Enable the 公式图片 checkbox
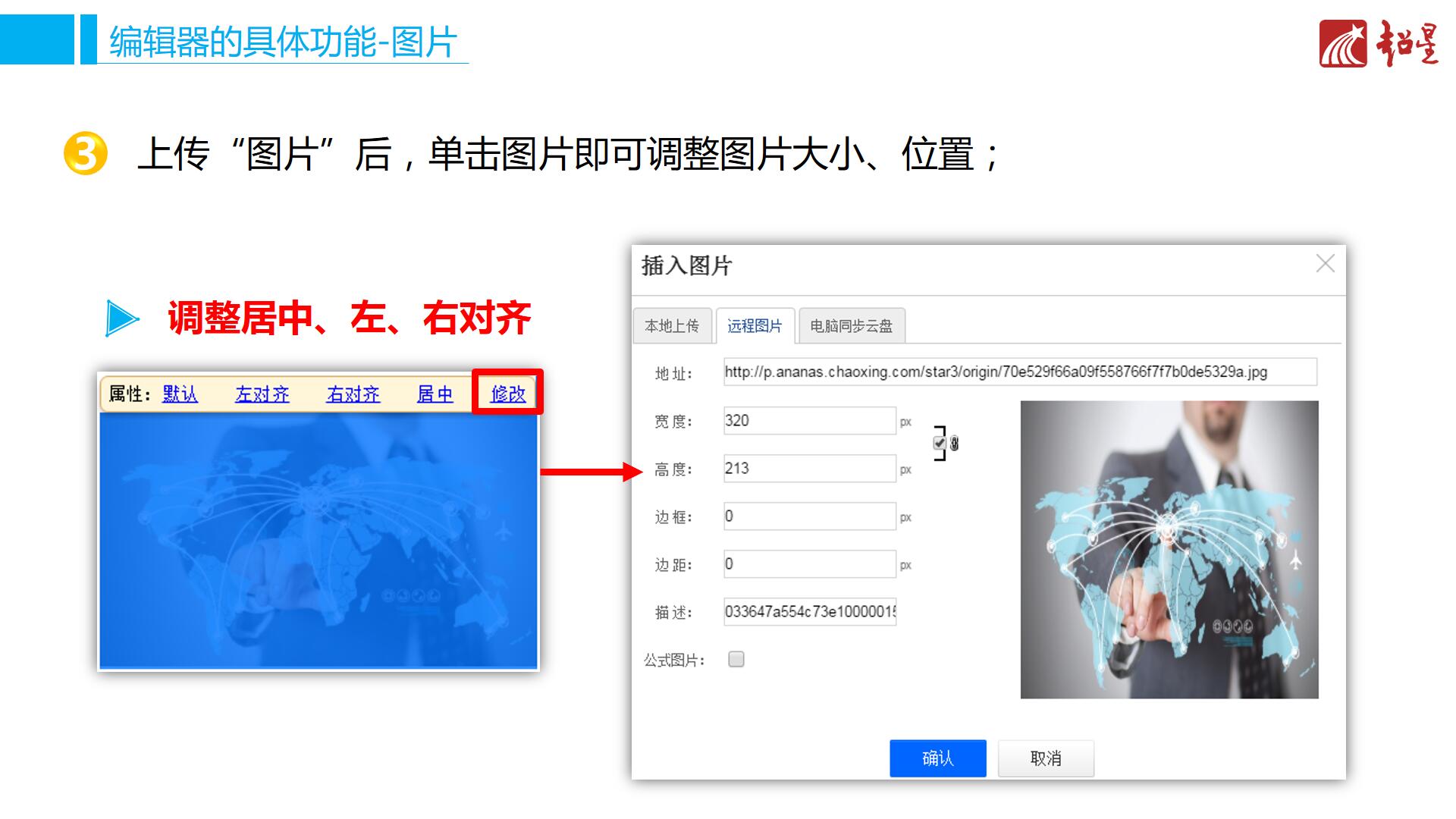The width and height of the screenshot is (1456, 819). [736, 659]
